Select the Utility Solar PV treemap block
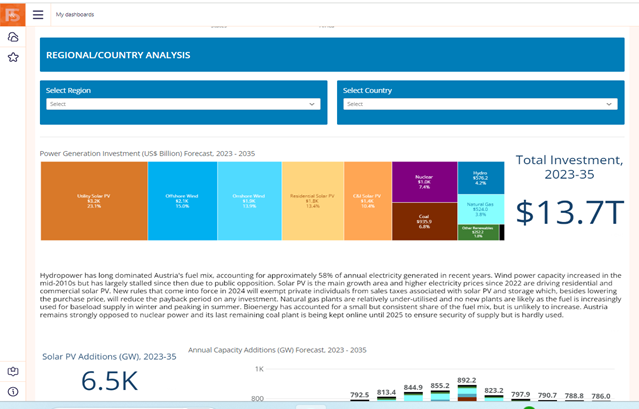This screenshot has height=409, width=639. click(93, 200)
